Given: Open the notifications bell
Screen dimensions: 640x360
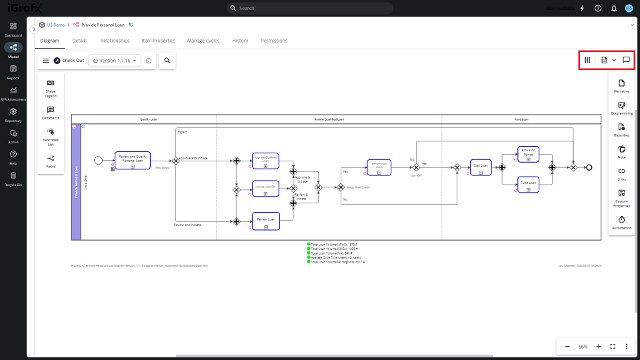Looking at the screenshot, I should 613,8.
